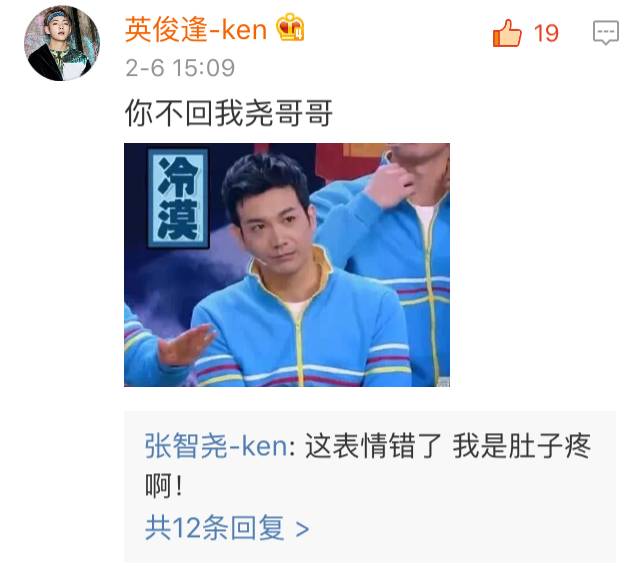Tap the 2-6 15:09 timestamp
Viewport: 639px width, 566px height.
(180, 68)
